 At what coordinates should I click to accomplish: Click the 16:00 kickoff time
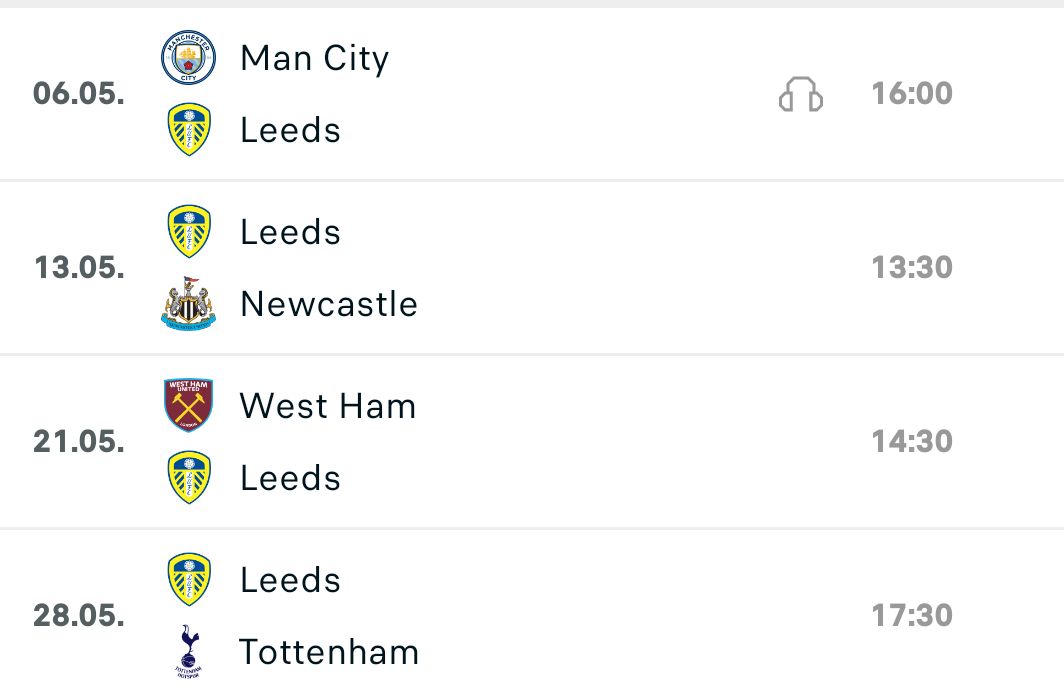pyautogui.click(x=911, y=94)
